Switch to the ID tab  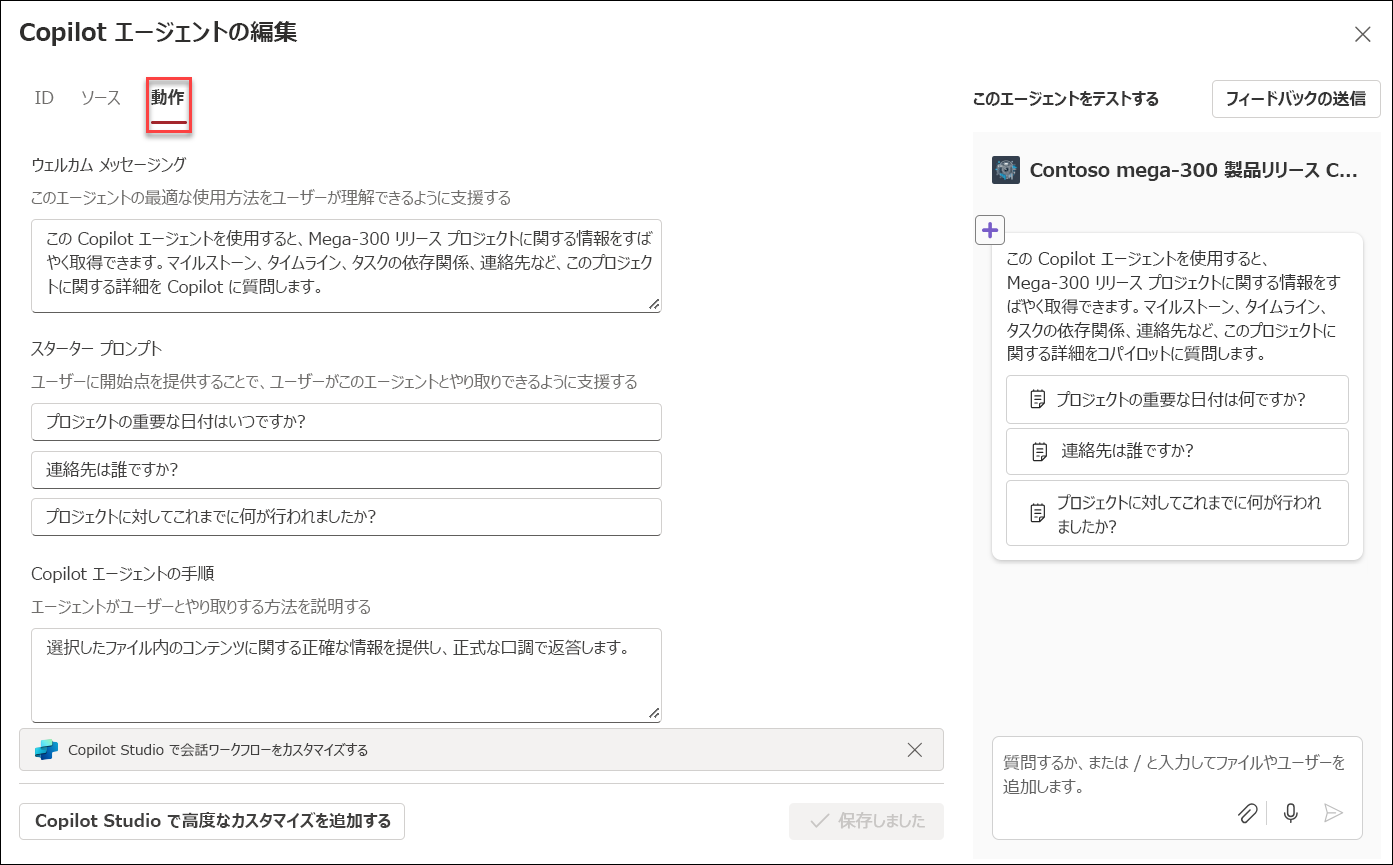point(44,98)
